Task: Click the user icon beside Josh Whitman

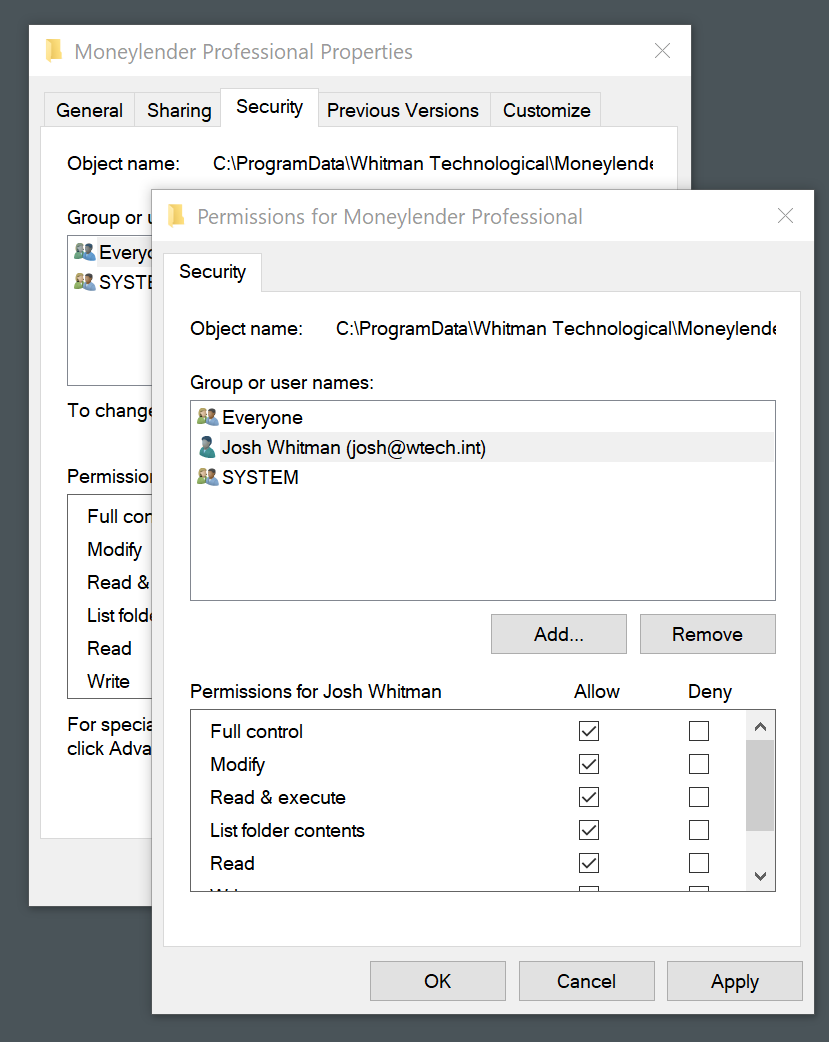Action: coord(208,447)
